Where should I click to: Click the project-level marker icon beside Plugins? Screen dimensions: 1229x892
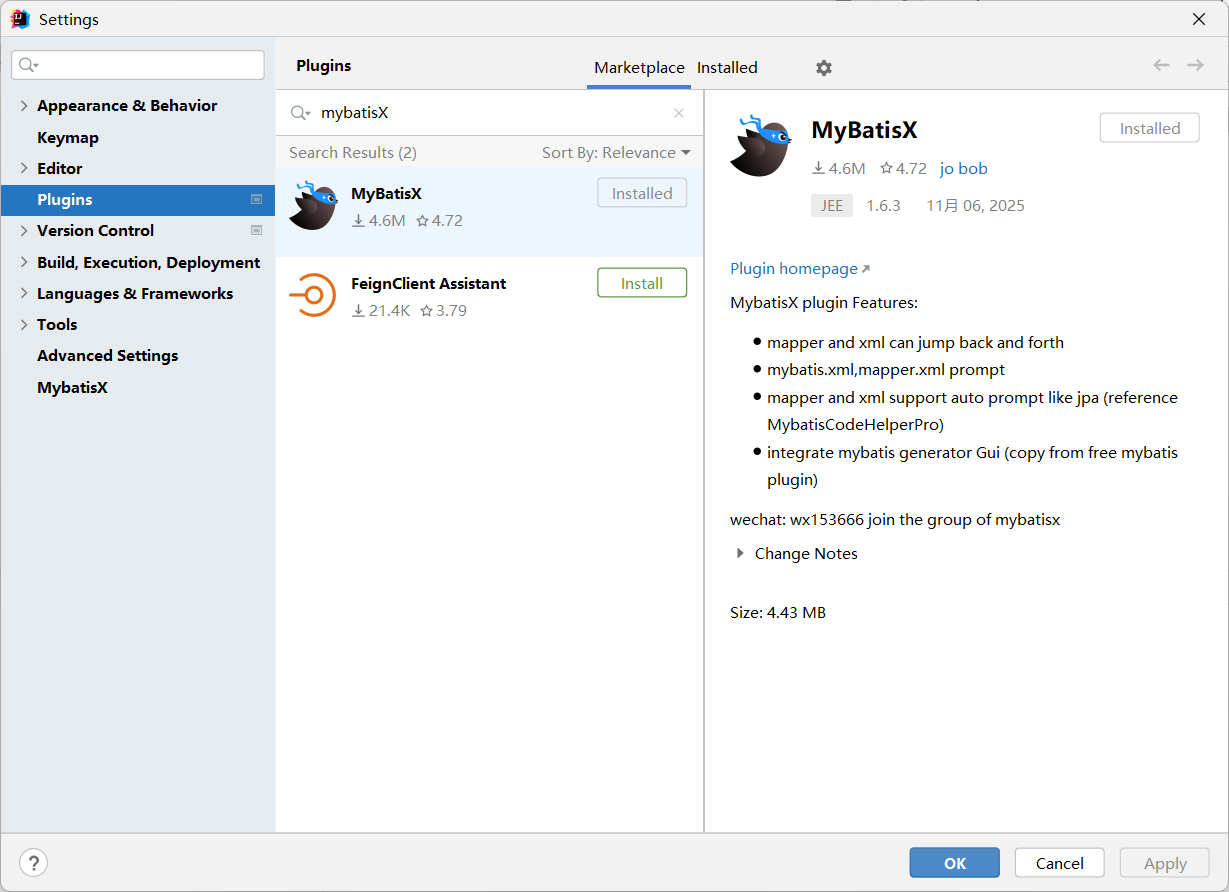tap(256, 200)
